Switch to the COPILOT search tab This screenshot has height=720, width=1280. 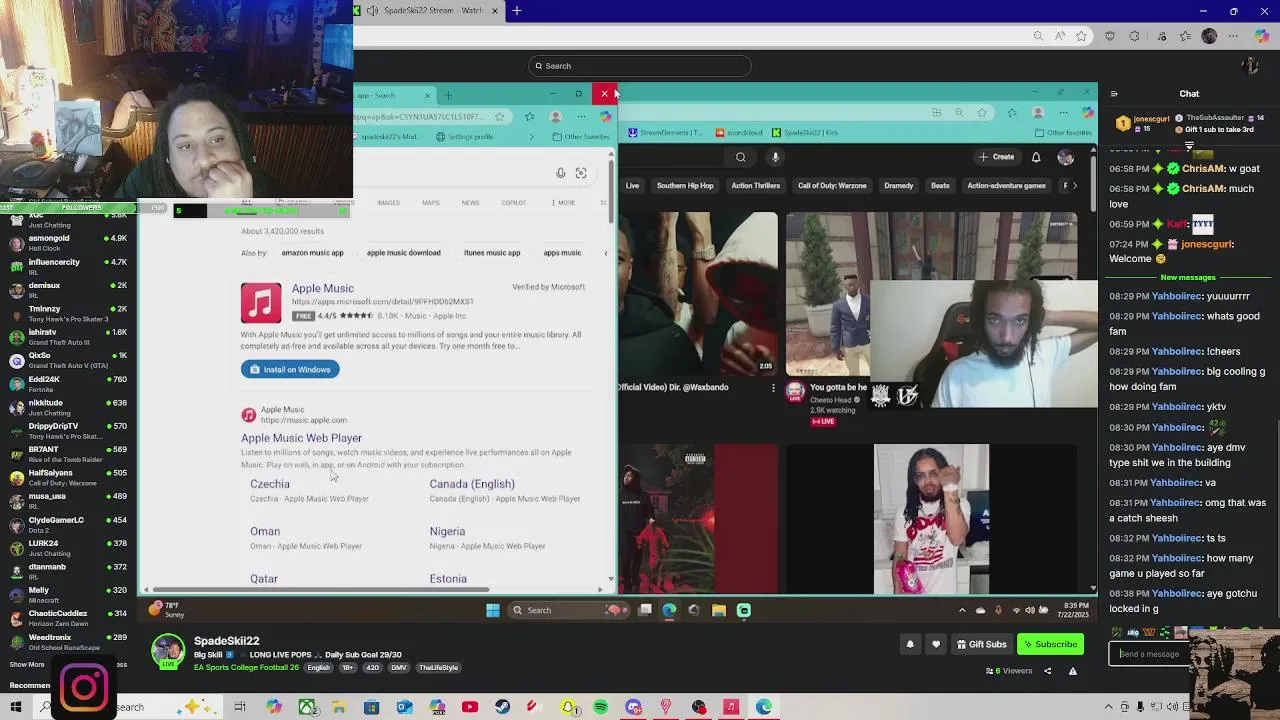click(x=513, y=203)
